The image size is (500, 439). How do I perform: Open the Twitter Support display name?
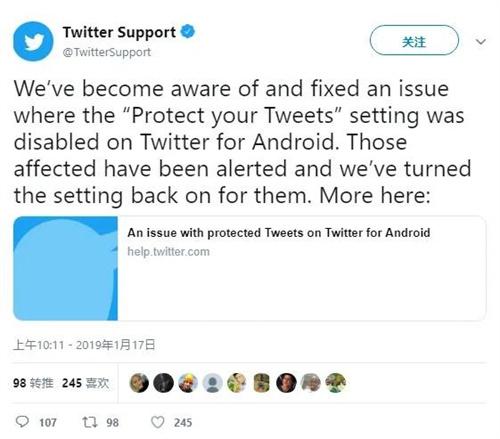tap(119, 32)
